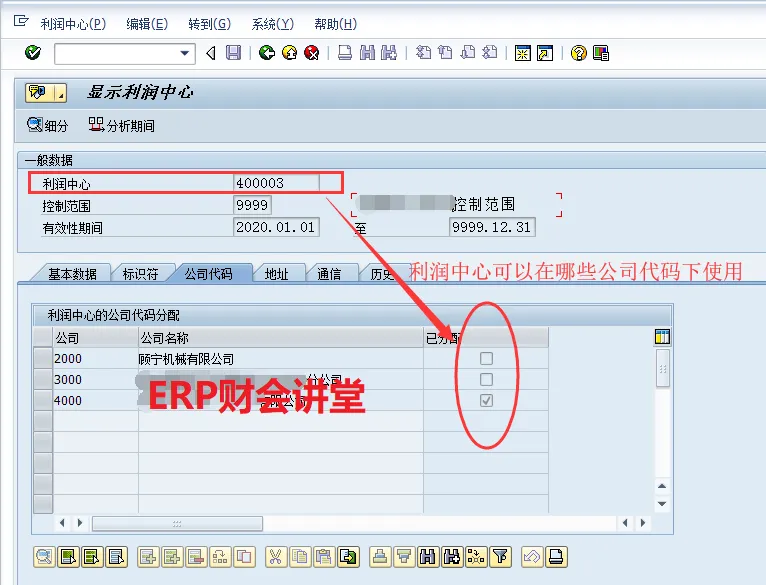The height and width of the screenshot is (585, 766).
Task: Toggle the assigned checkbox for company 4000
Action: point(486,400)
